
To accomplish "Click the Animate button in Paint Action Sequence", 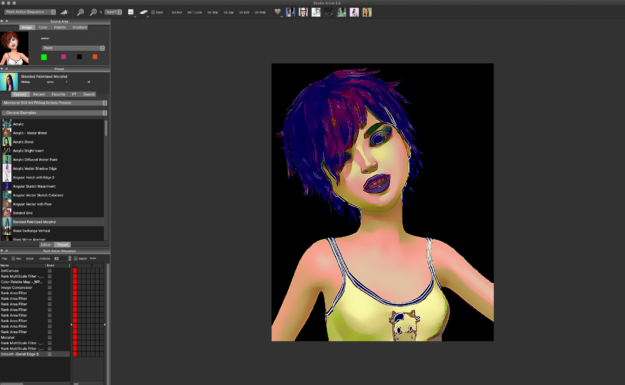I will point(44,258).
